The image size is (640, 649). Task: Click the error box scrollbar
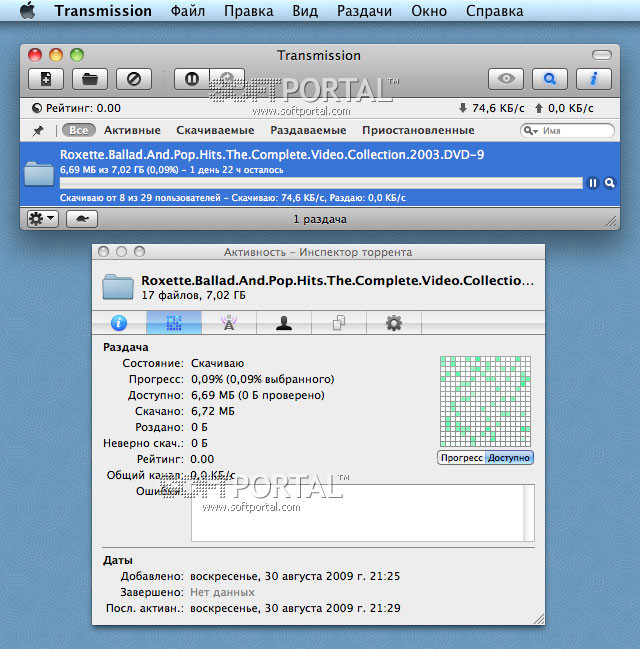(x=529, y=513)
